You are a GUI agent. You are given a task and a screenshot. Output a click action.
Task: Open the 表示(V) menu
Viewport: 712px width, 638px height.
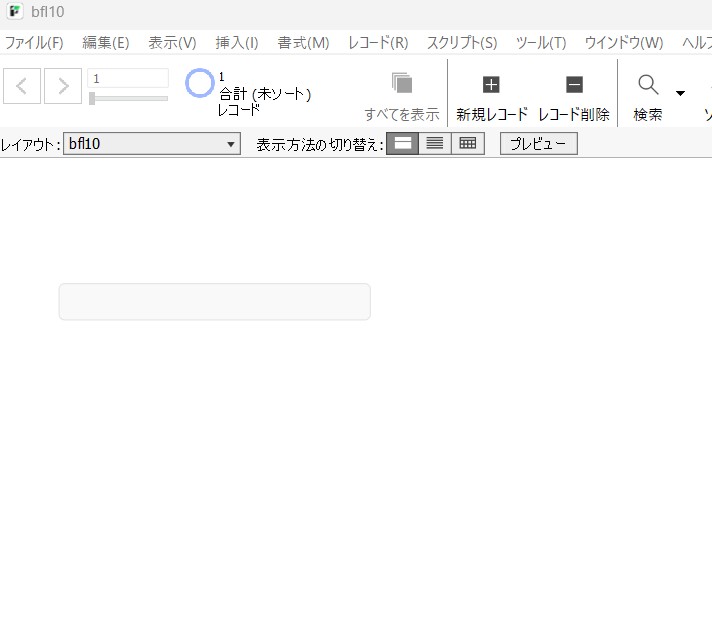point(172,43)
